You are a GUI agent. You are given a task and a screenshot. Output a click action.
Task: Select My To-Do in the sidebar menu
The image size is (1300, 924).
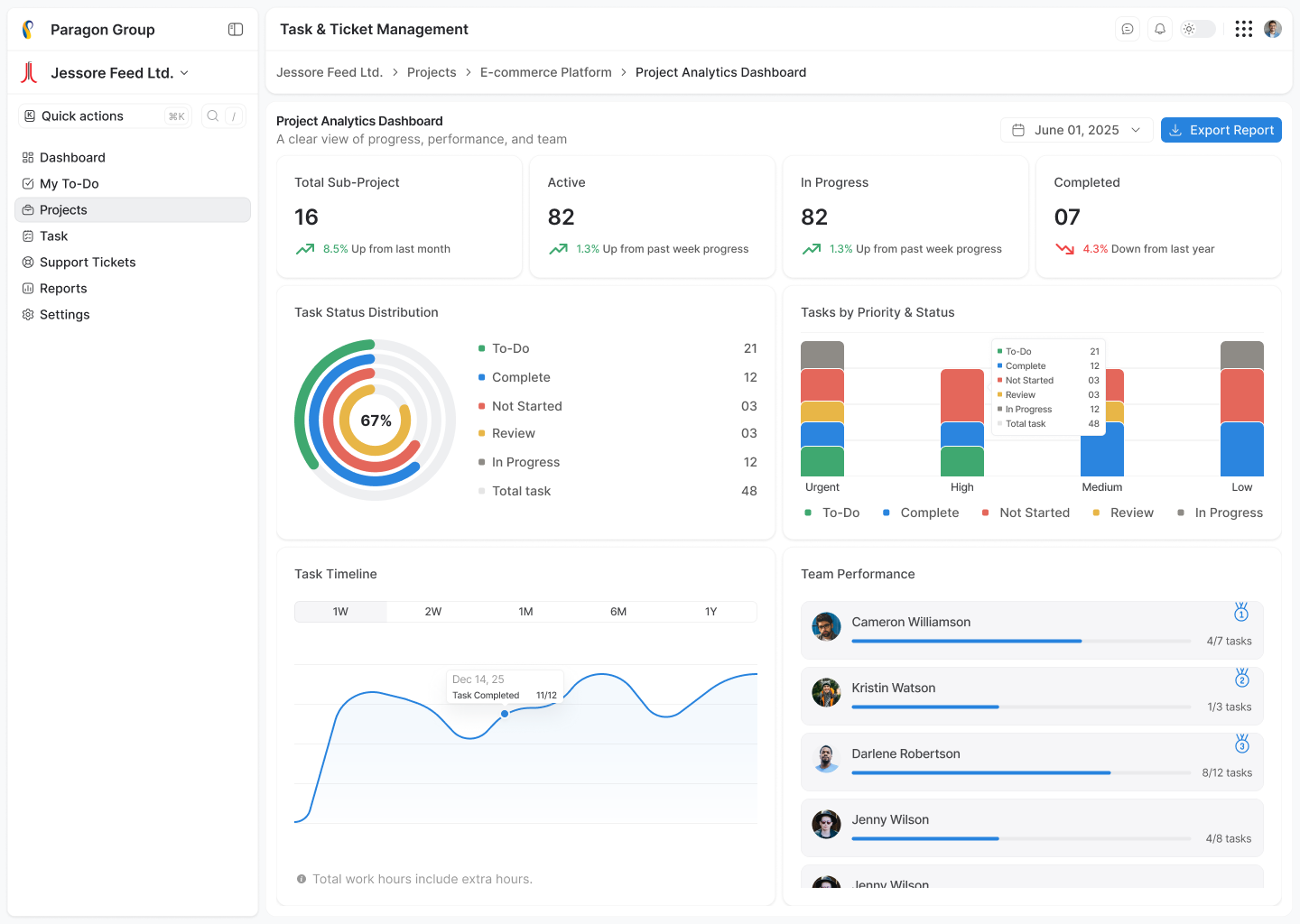pyautogui.click(x=70, y=183)
